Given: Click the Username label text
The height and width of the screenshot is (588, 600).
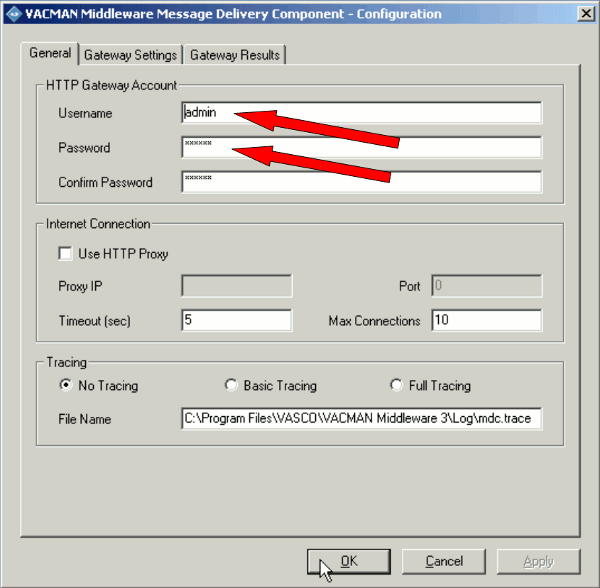Looking at the screenshot, I should 85,113.
